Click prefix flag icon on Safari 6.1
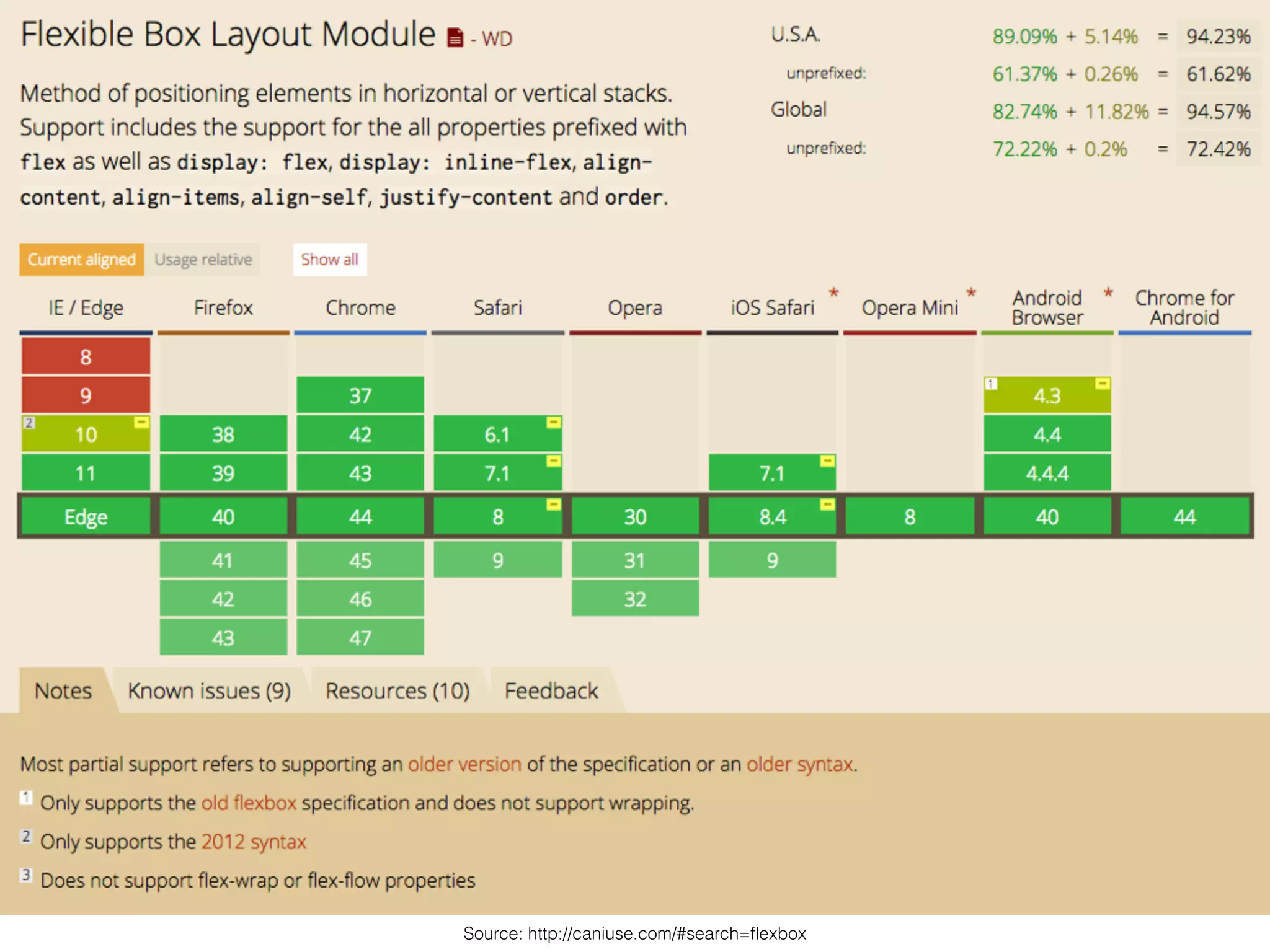Image resolution: width=1270 pixels, height=952 pixels. point(553,423)
